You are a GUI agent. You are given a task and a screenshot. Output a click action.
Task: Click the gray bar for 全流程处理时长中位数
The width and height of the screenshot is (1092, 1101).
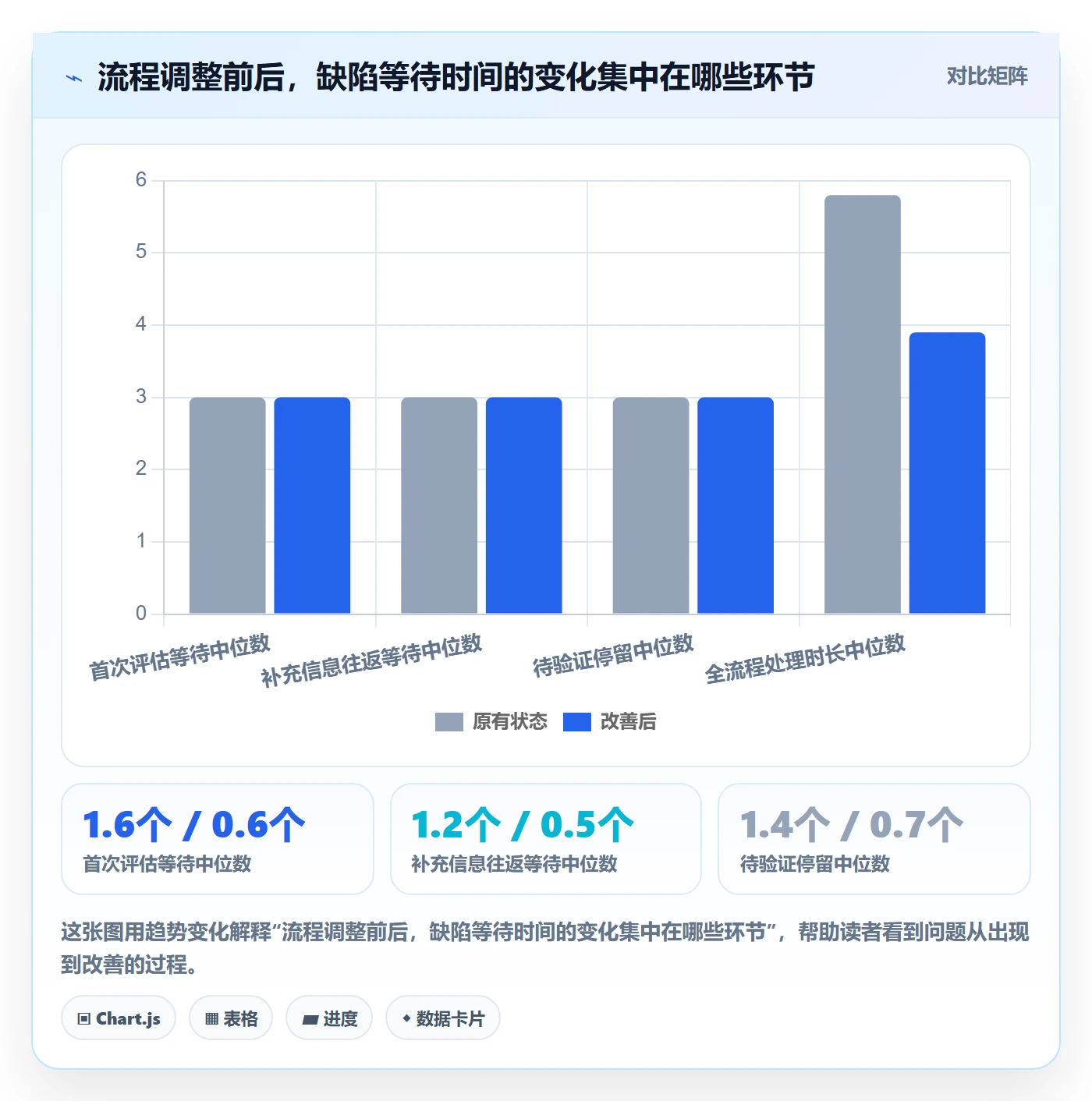(863, 405)
